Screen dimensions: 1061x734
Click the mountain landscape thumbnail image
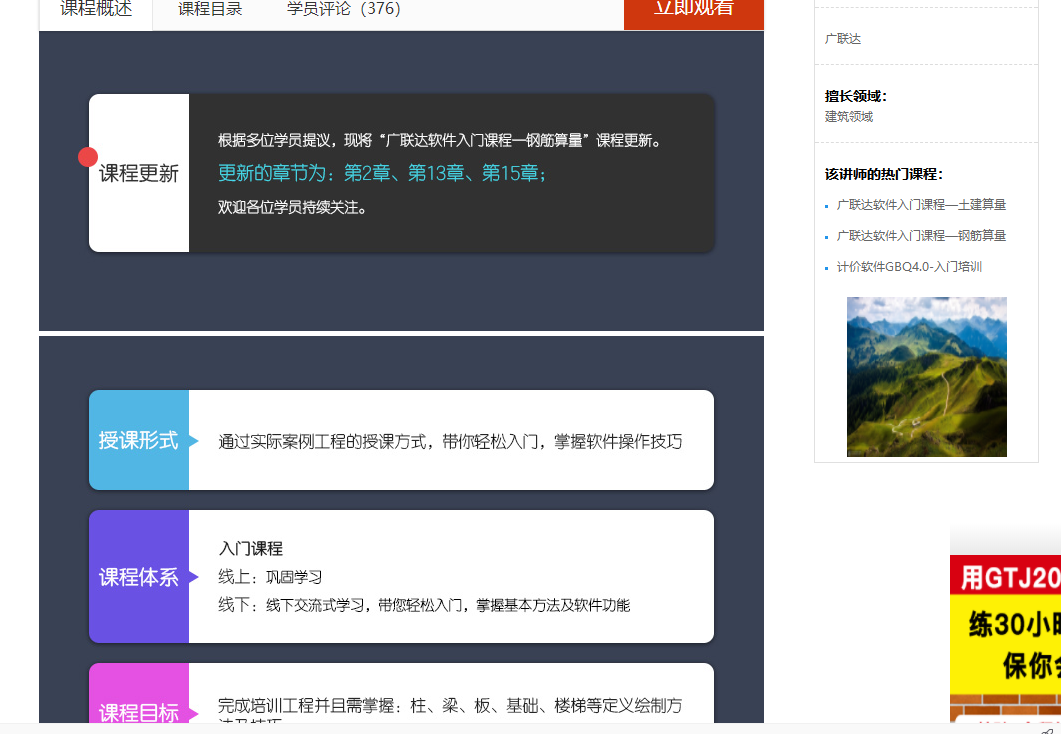pyautogui.click(x=926, y=377)
